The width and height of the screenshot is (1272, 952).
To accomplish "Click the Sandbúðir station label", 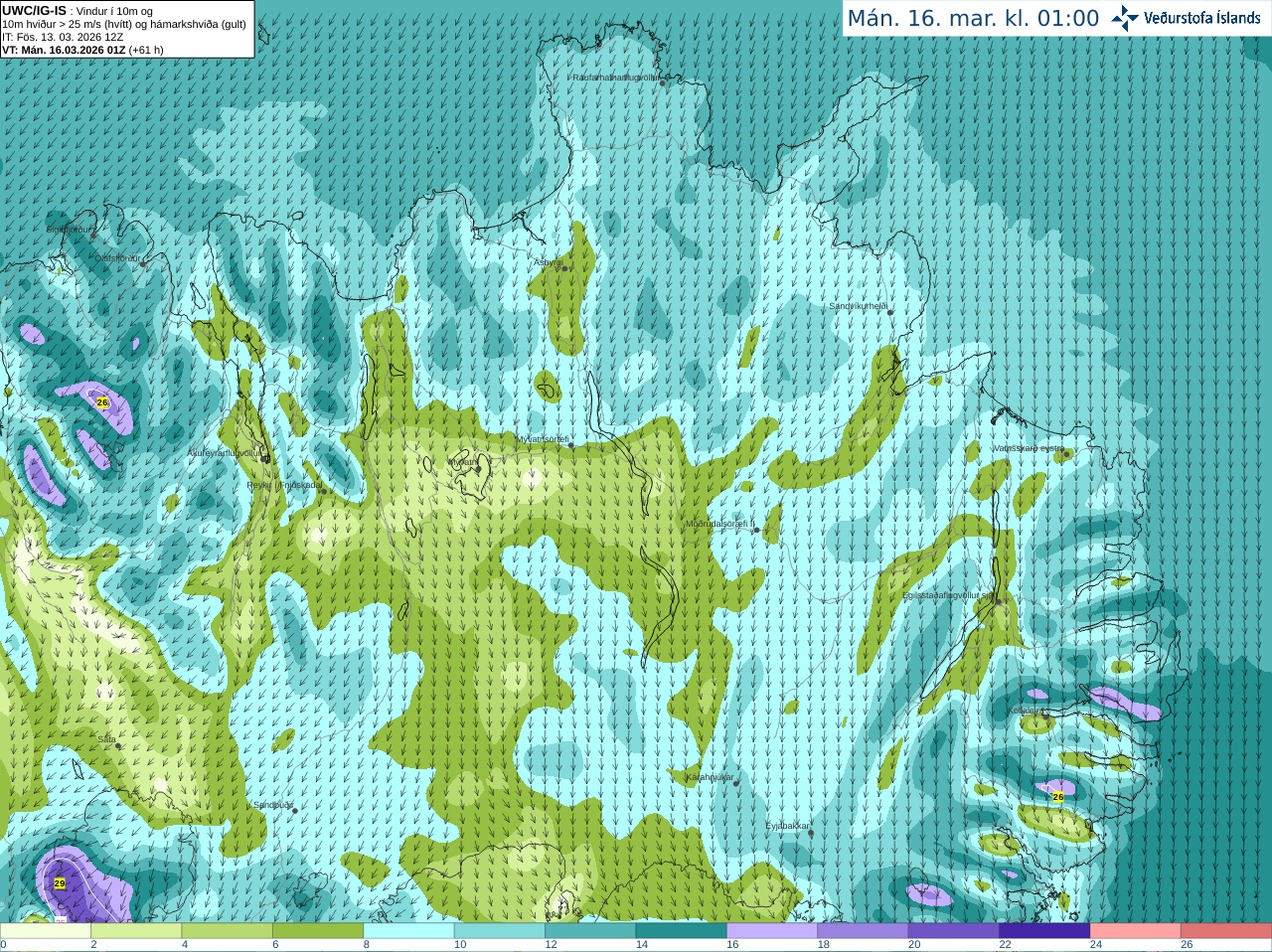I will [x=272, y=805].
